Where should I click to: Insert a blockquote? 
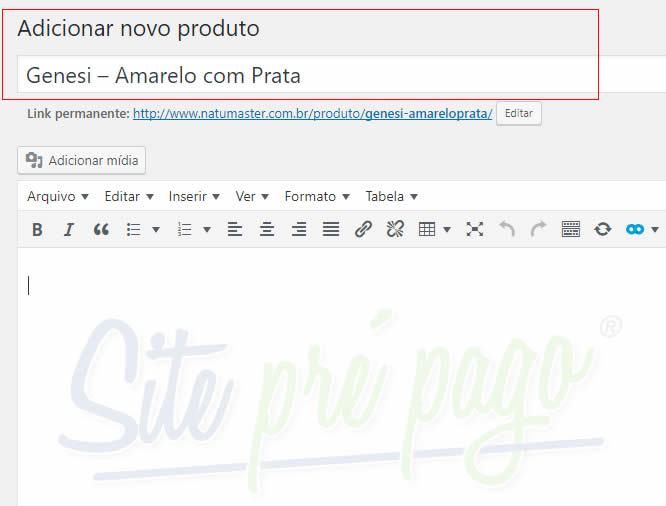[101, 230]
